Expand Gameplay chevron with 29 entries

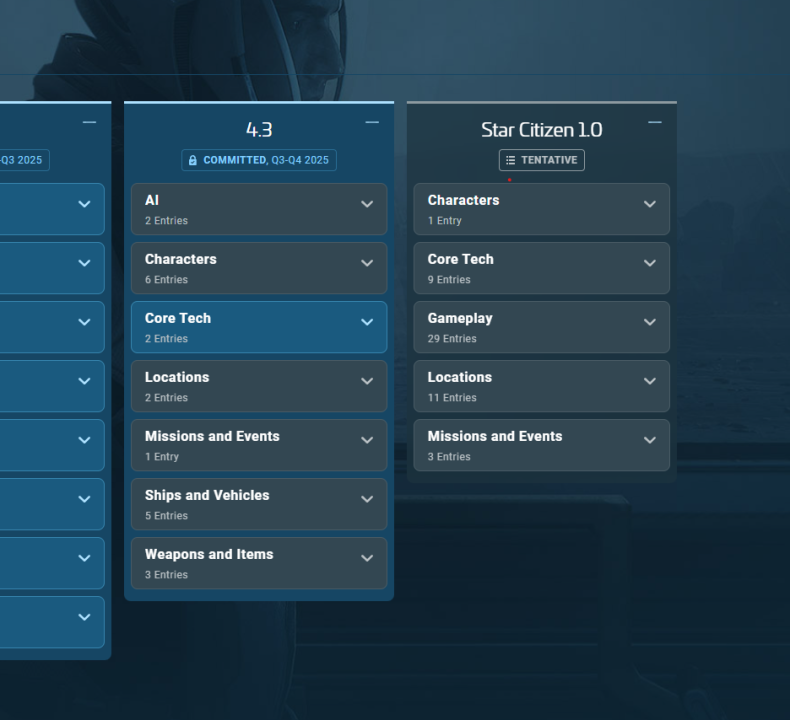650,322
